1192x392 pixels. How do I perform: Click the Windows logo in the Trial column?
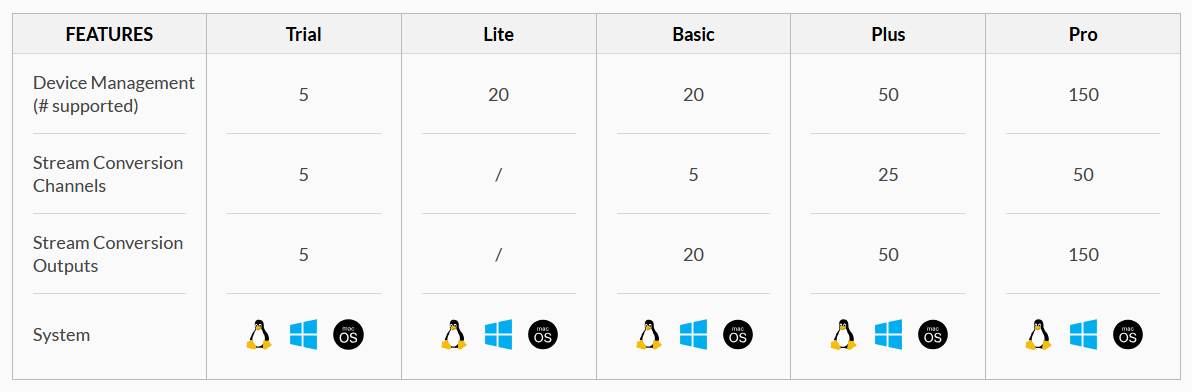coord(303,334)
